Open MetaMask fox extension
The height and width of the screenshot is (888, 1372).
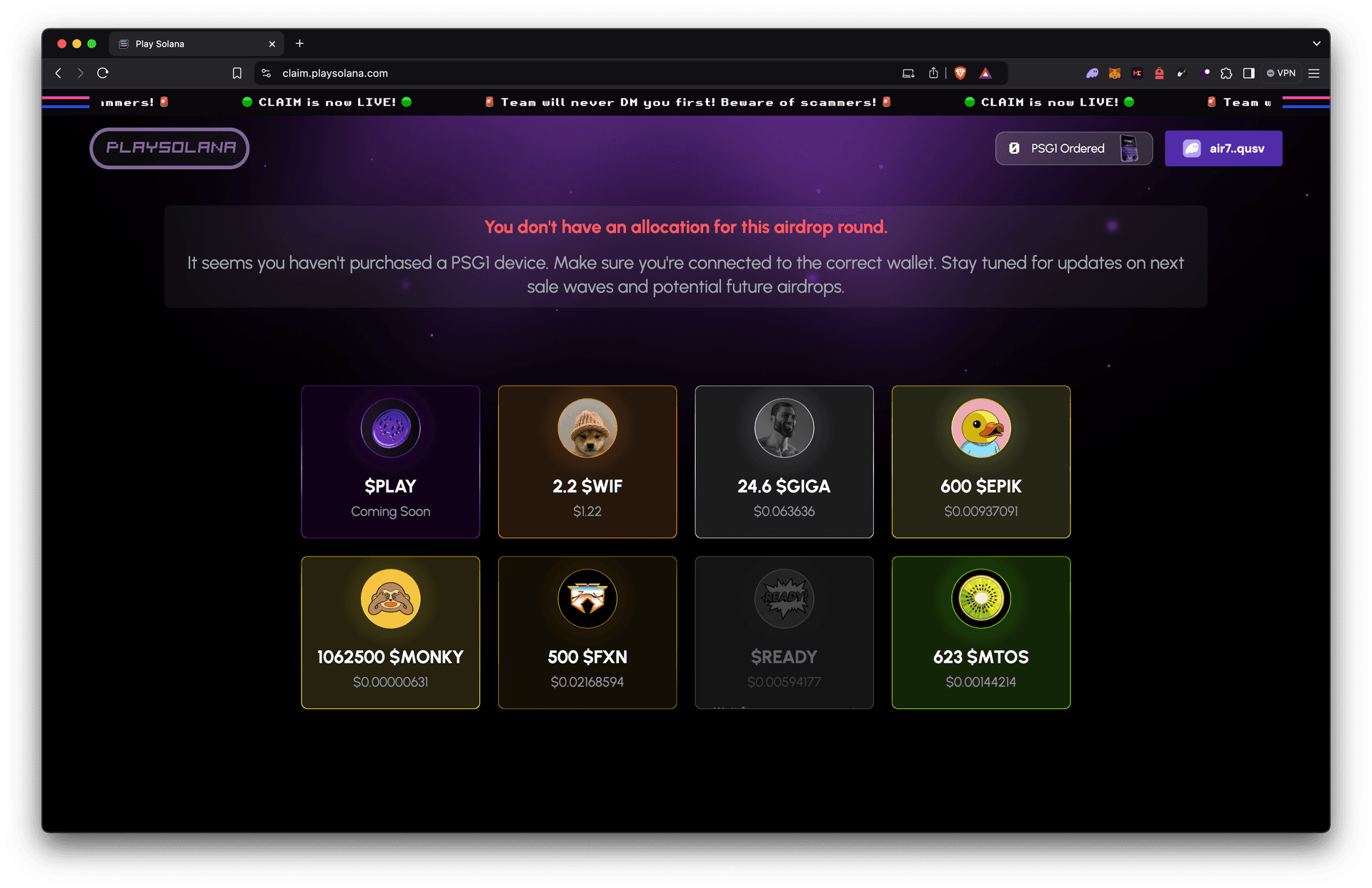(1114, 73)
